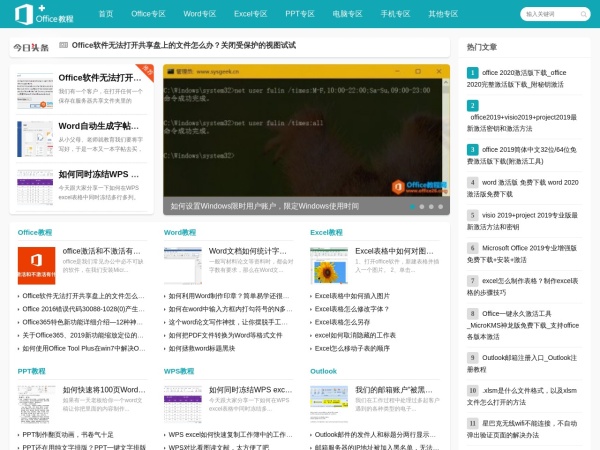Click the search magnifier icon
This screenshot has height=450, width=600.
[x=584, y=14]
